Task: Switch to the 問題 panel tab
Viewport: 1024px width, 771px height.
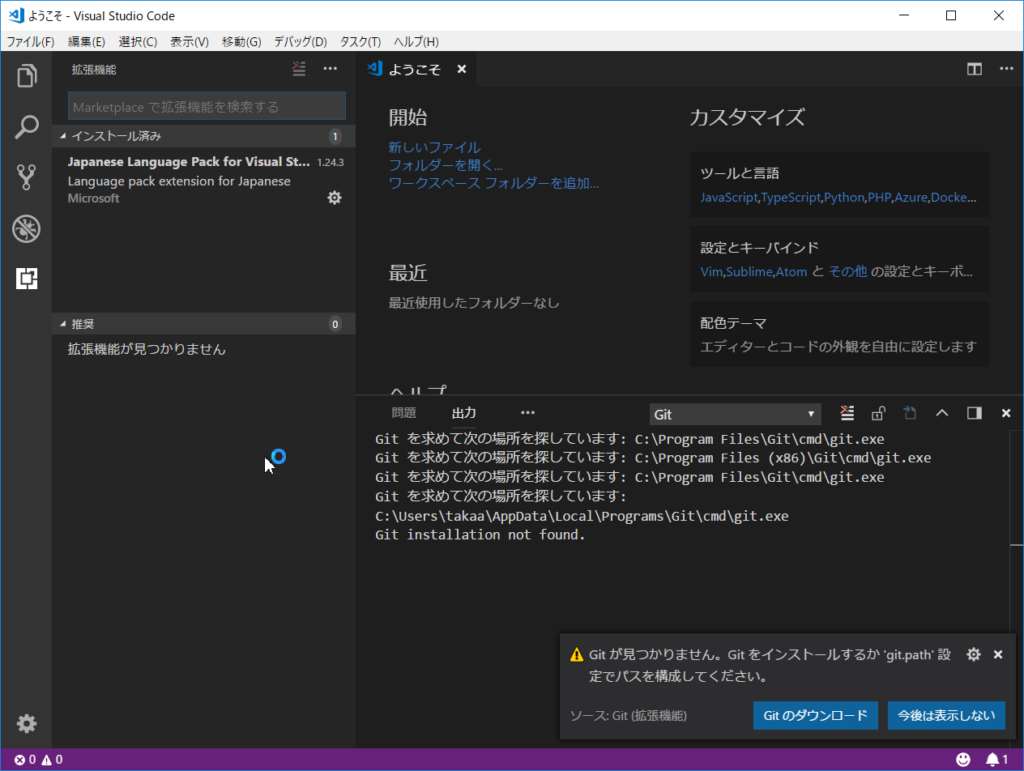Action: (x=404, y=413)
